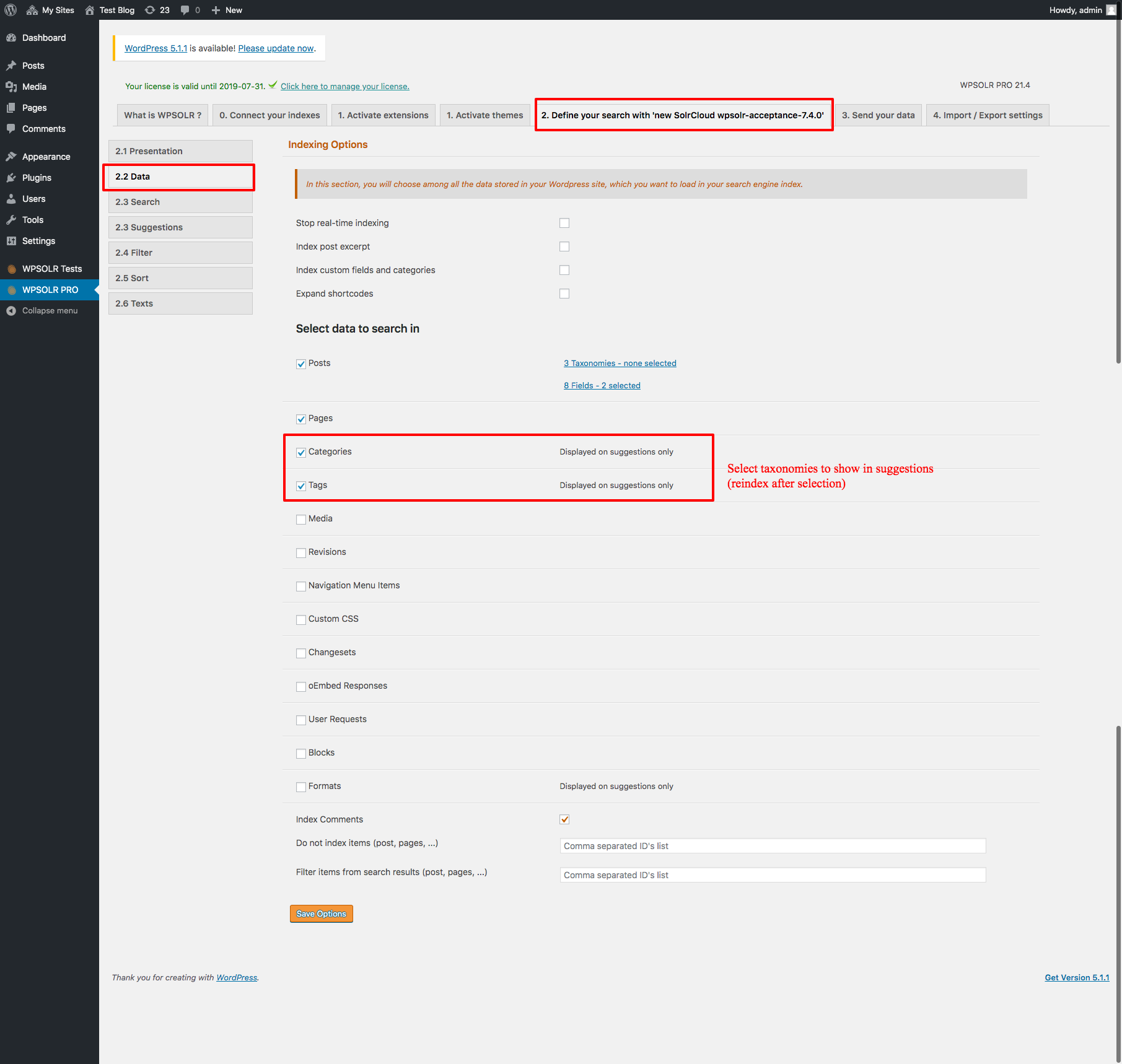The width and height of the screenshot is (1122, 1064).
Task: Click the Media icon in sidebar
Action: [x=11, y=87]
